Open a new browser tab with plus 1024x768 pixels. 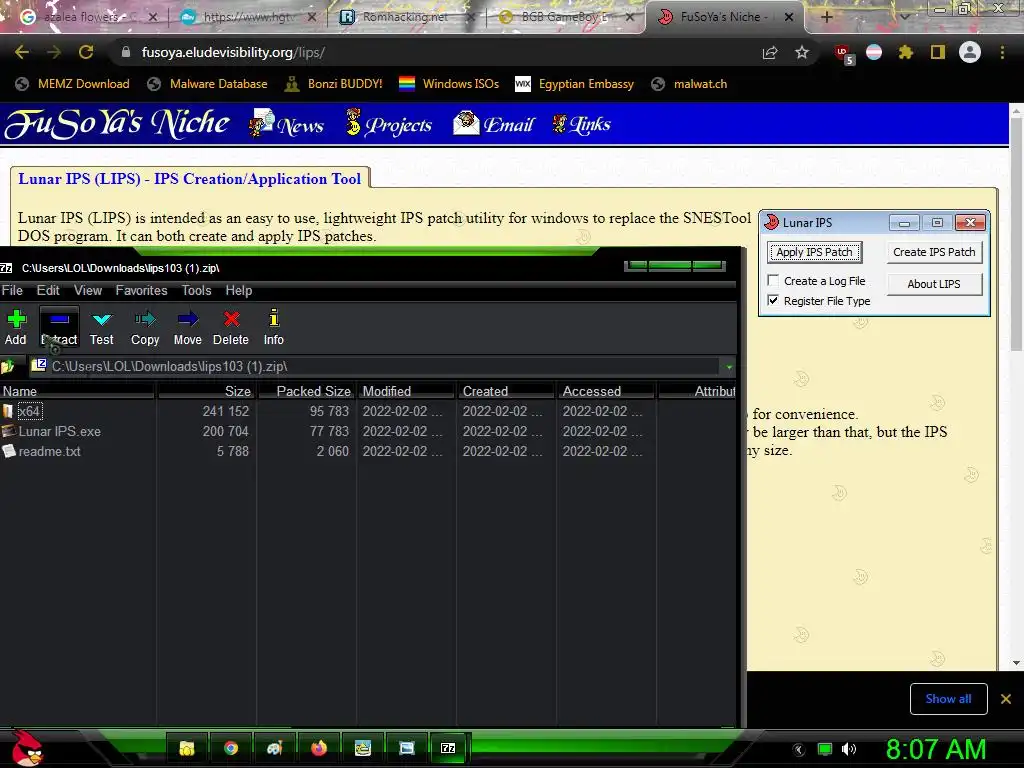tap(826, 17)
